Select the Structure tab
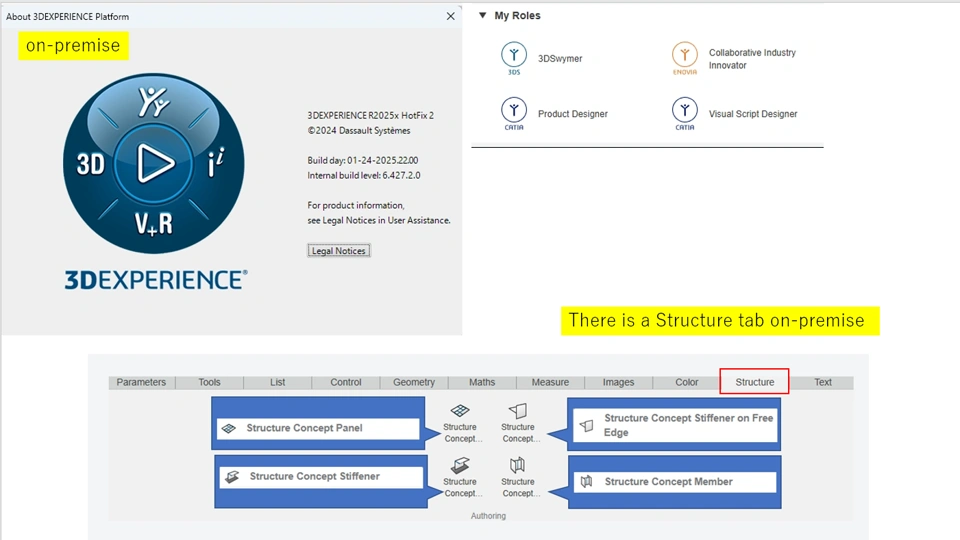 coord(755,382)
